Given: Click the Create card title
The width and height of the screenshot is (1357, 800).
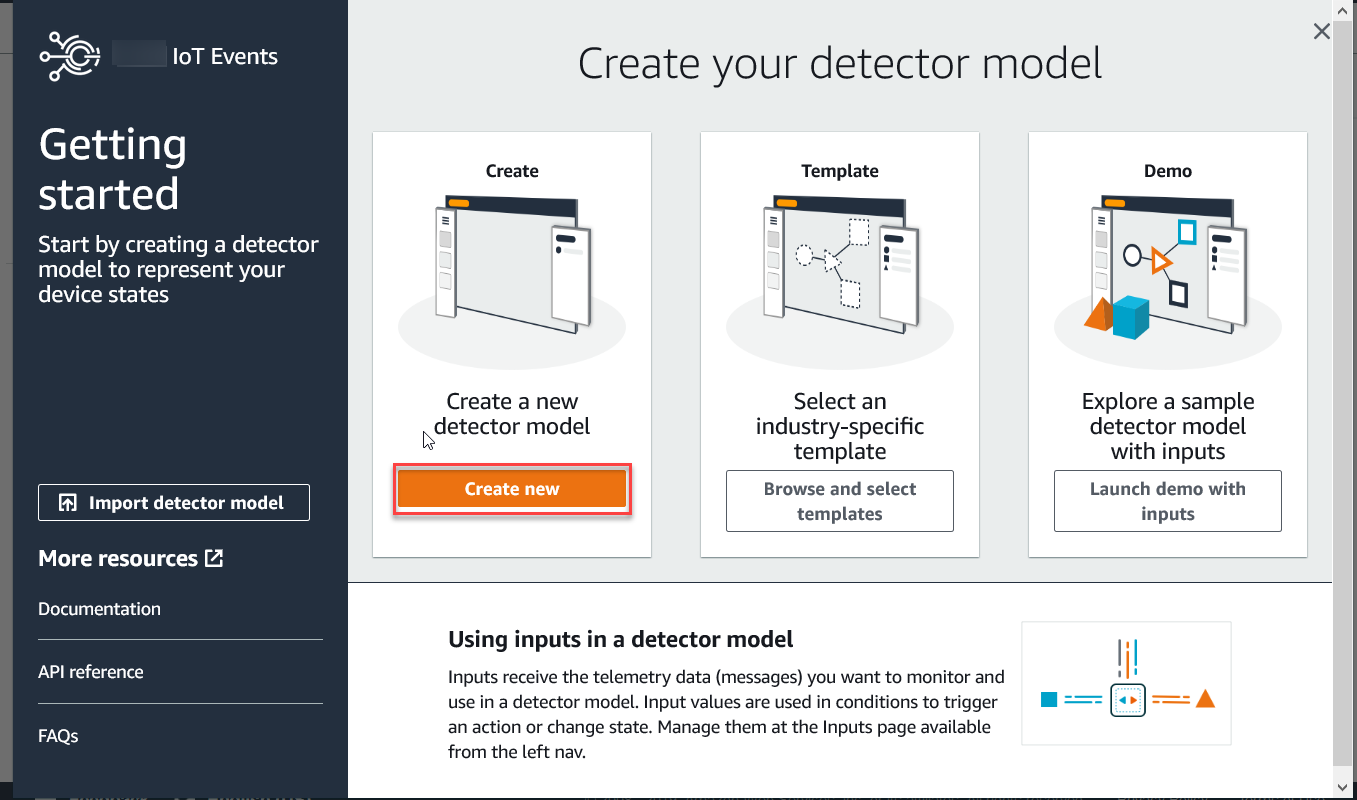Looking at the screenshot, I should point(512,171).
